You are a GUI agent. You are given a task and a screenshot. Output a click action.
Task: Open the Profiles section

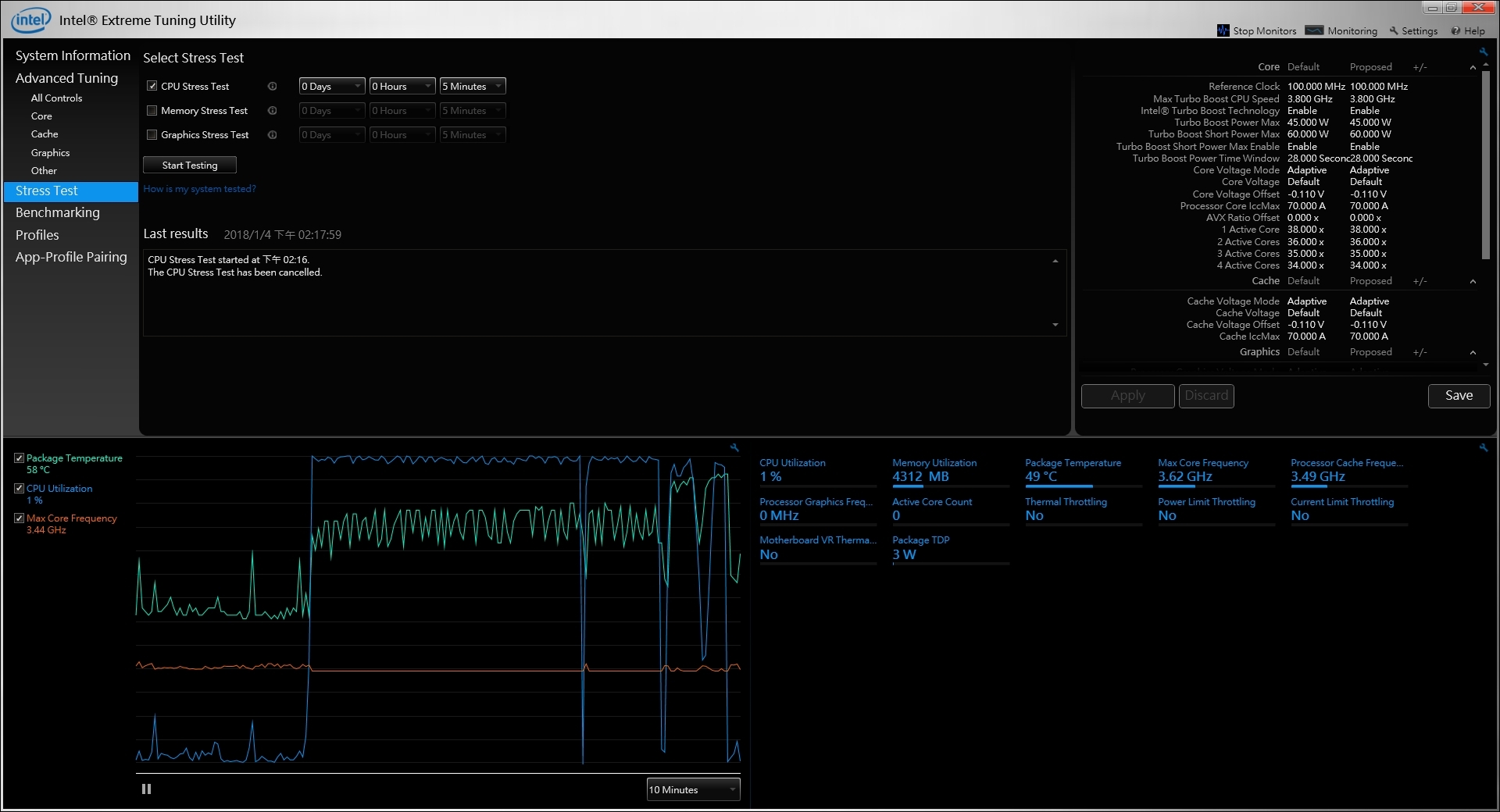click(37, 235)
